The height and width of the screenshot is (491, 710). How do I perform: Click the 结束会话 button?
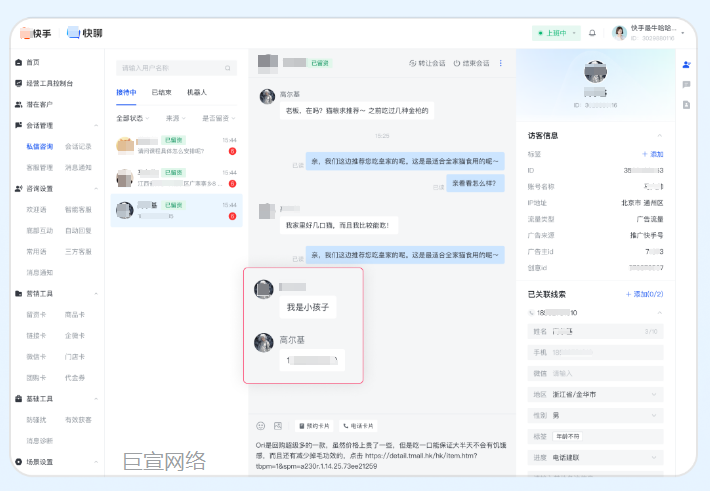click(471, 63)
